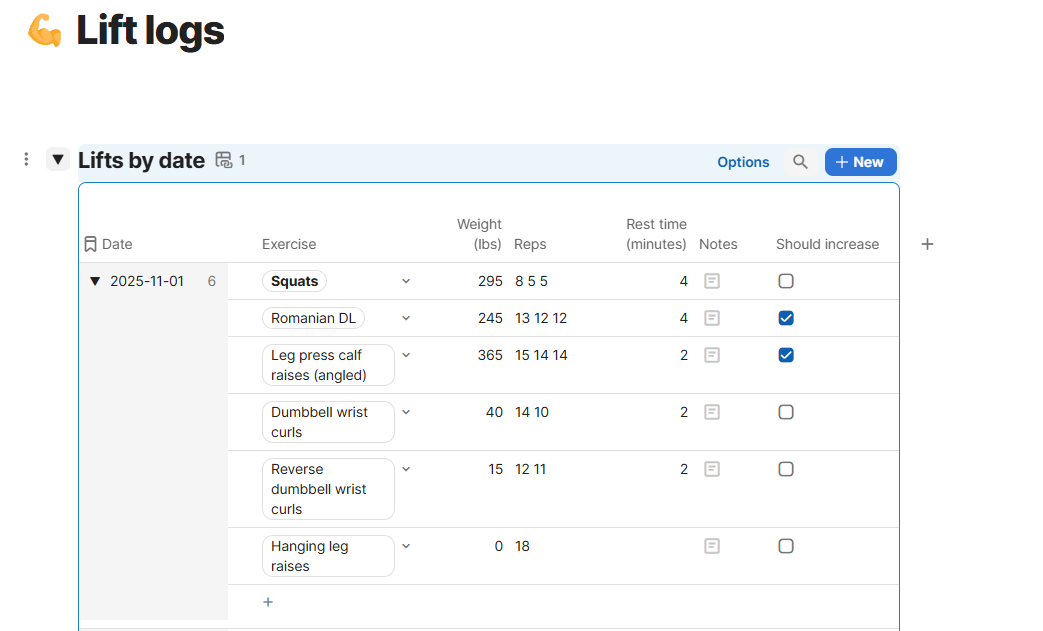This screenshot has width=1043, height=631.
Task: Open the Leg press calf raises dropdown
Action: coord(406,356)
